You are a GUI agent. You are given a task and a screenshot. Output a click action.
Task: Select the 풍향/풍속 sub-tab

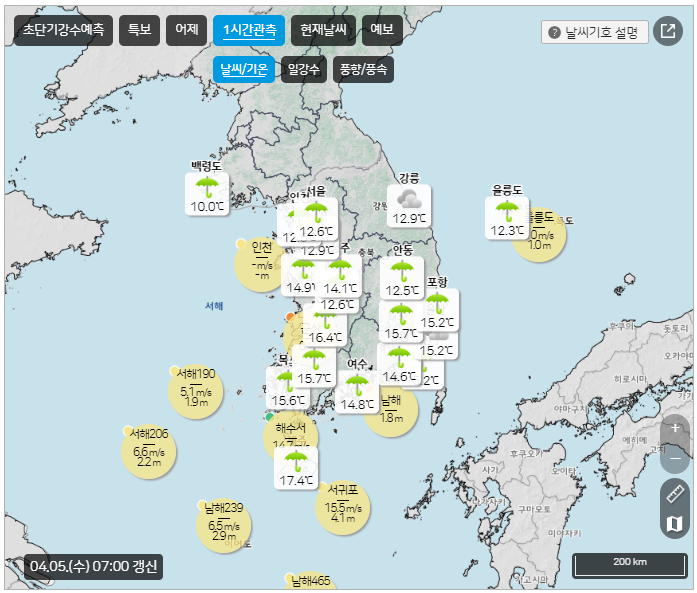[x=363, y=69]
